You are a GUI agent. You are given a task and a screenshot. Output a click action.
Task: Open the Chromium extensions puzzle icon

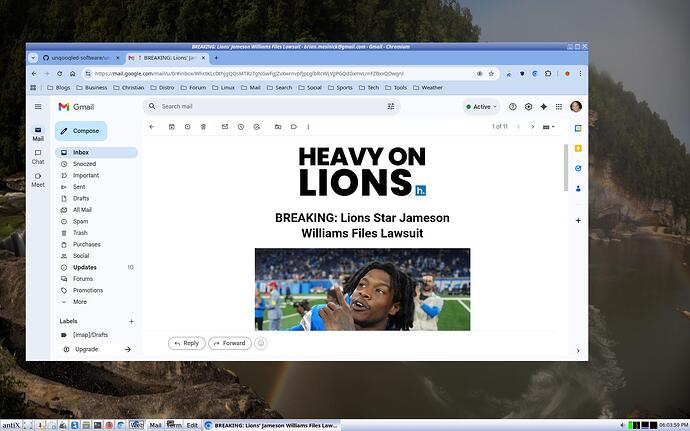coord(548,74)
